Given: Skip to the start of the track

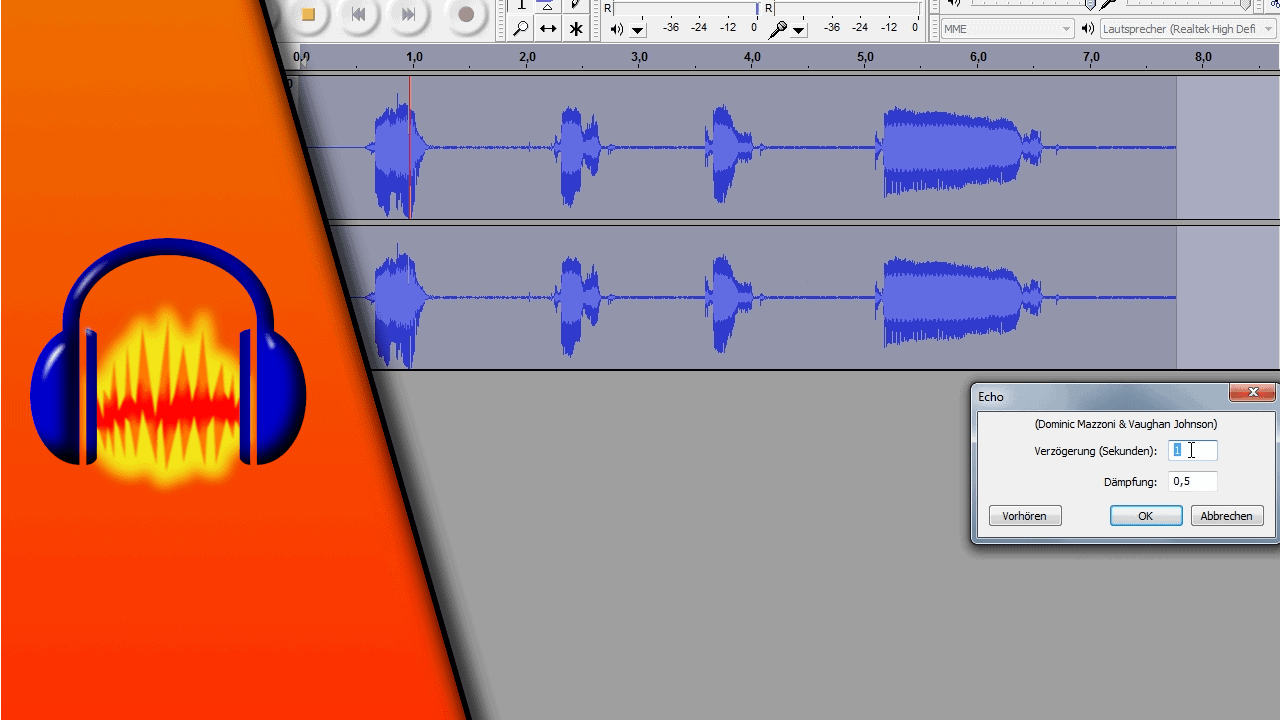Looking at the screenshot, I should tap(358, 15).
